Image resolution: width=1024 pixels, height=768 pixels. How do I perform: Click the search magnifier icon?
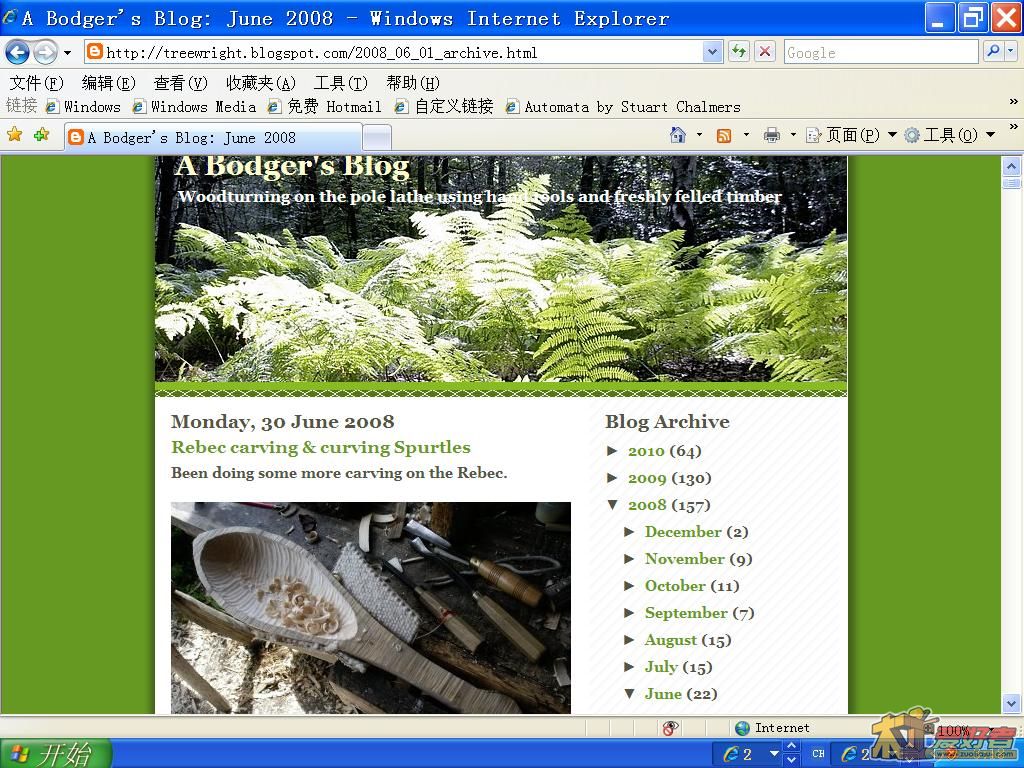point(993,52)
